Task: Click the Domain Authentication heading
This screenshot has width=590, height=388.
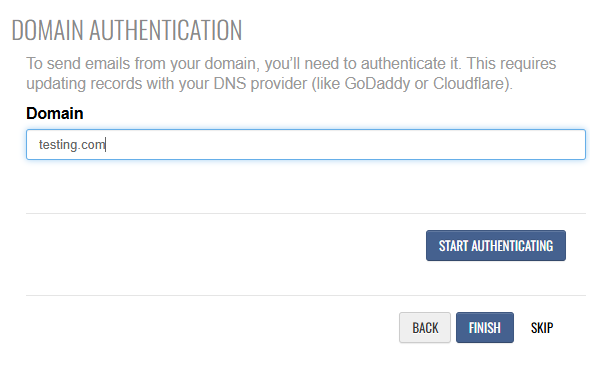Action: tap(127, 30)
